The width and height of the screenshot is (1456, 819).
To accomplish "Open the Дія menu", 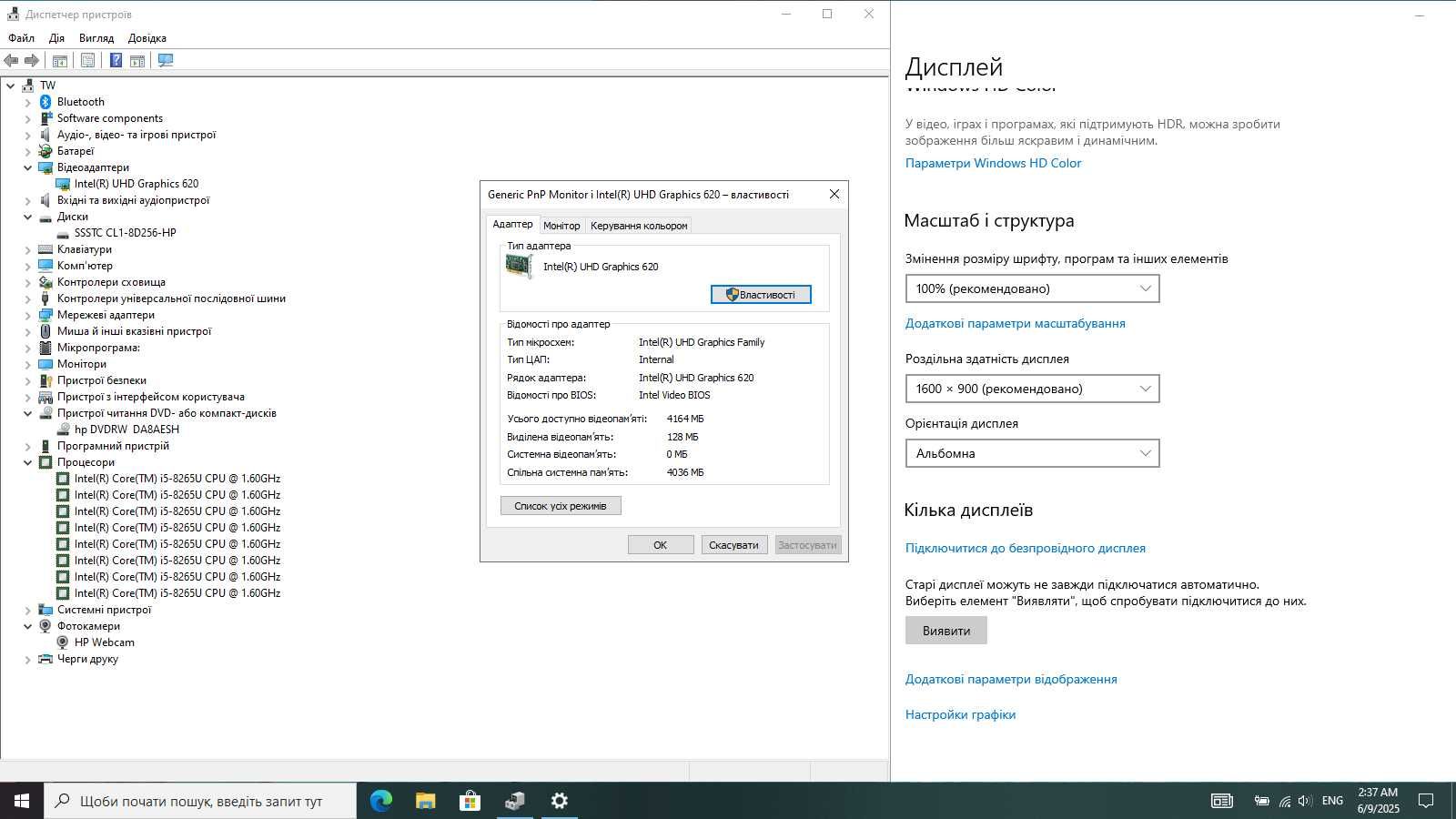I will point(56,38).
